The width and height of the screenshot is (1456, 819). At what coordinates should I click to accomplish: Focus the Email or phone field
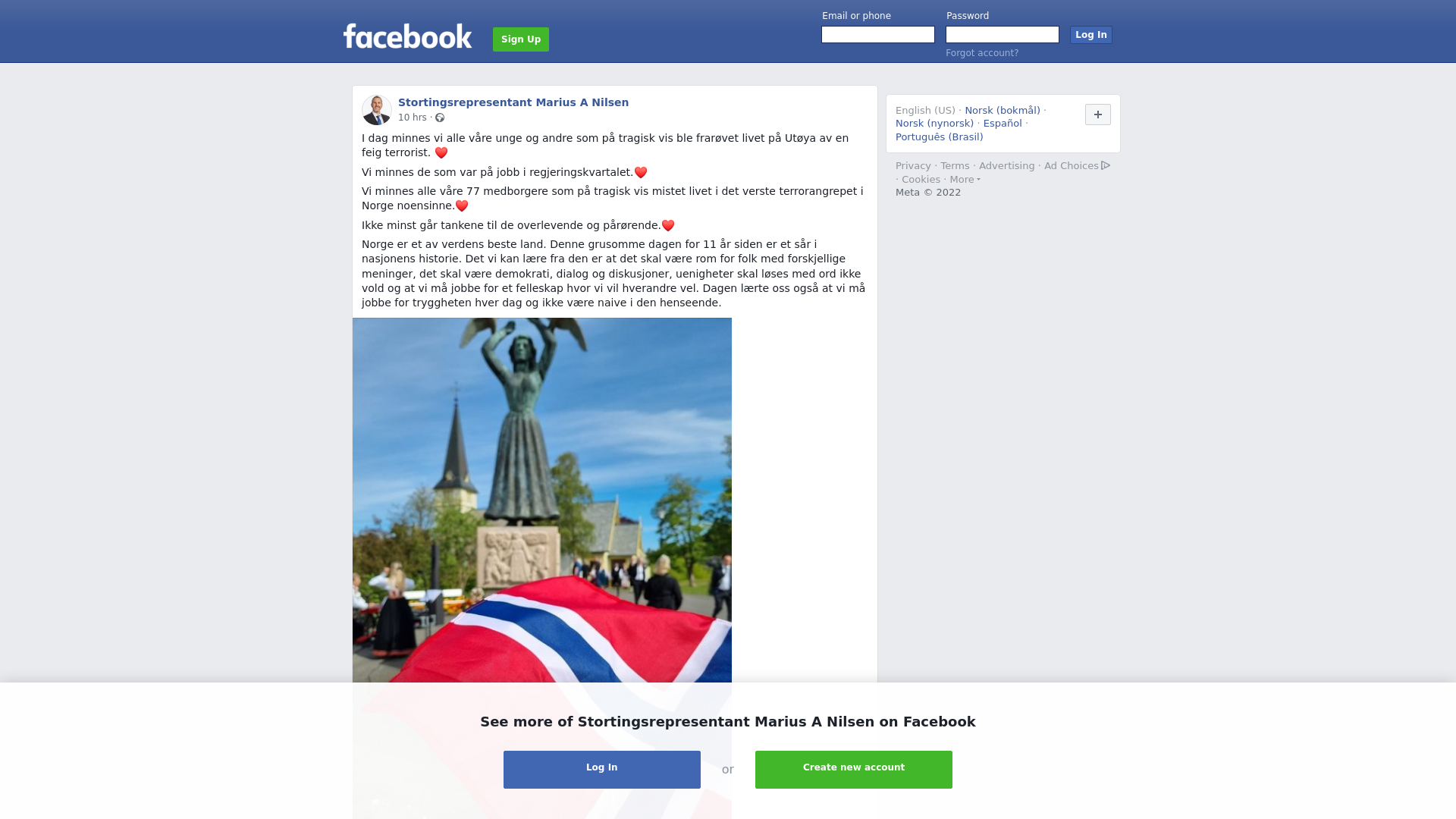coord(878,35)
